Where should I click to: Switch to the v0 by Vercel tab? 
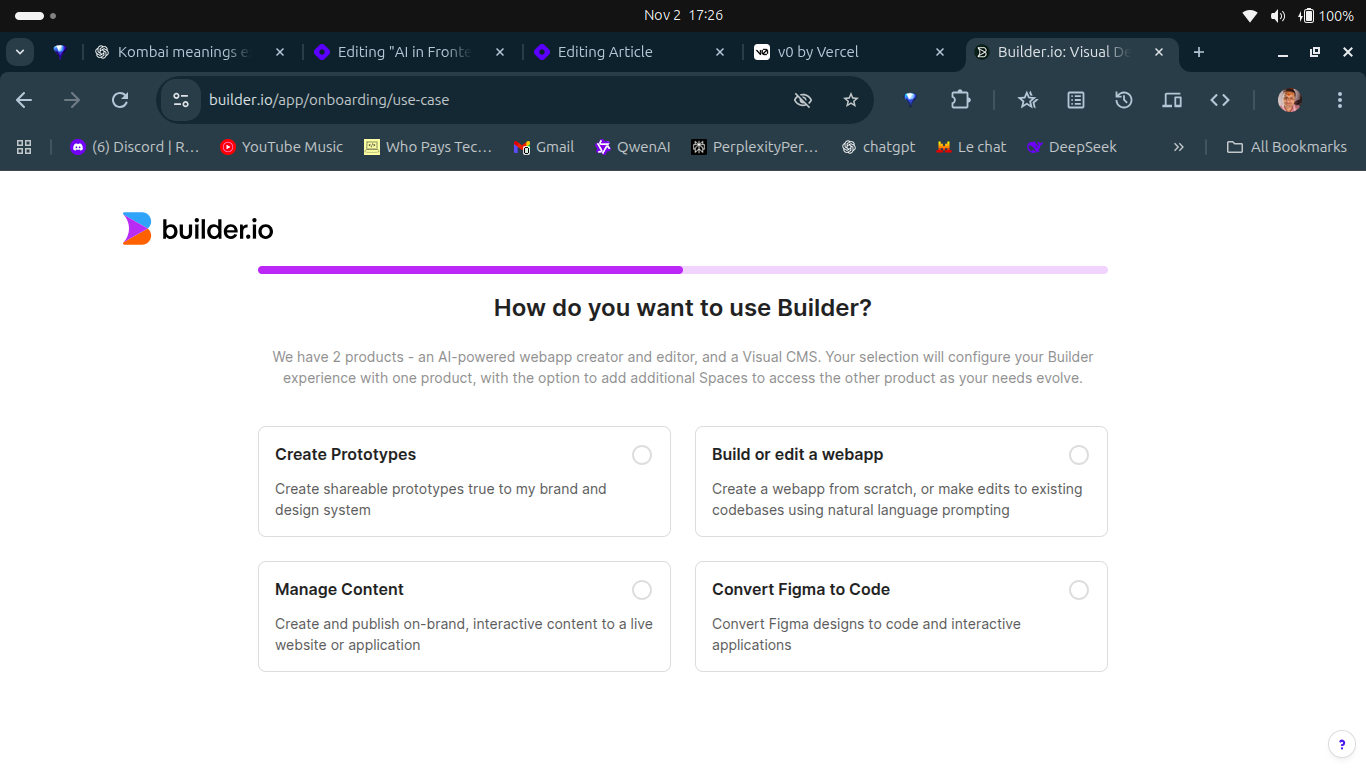click(x=850, y=52)
